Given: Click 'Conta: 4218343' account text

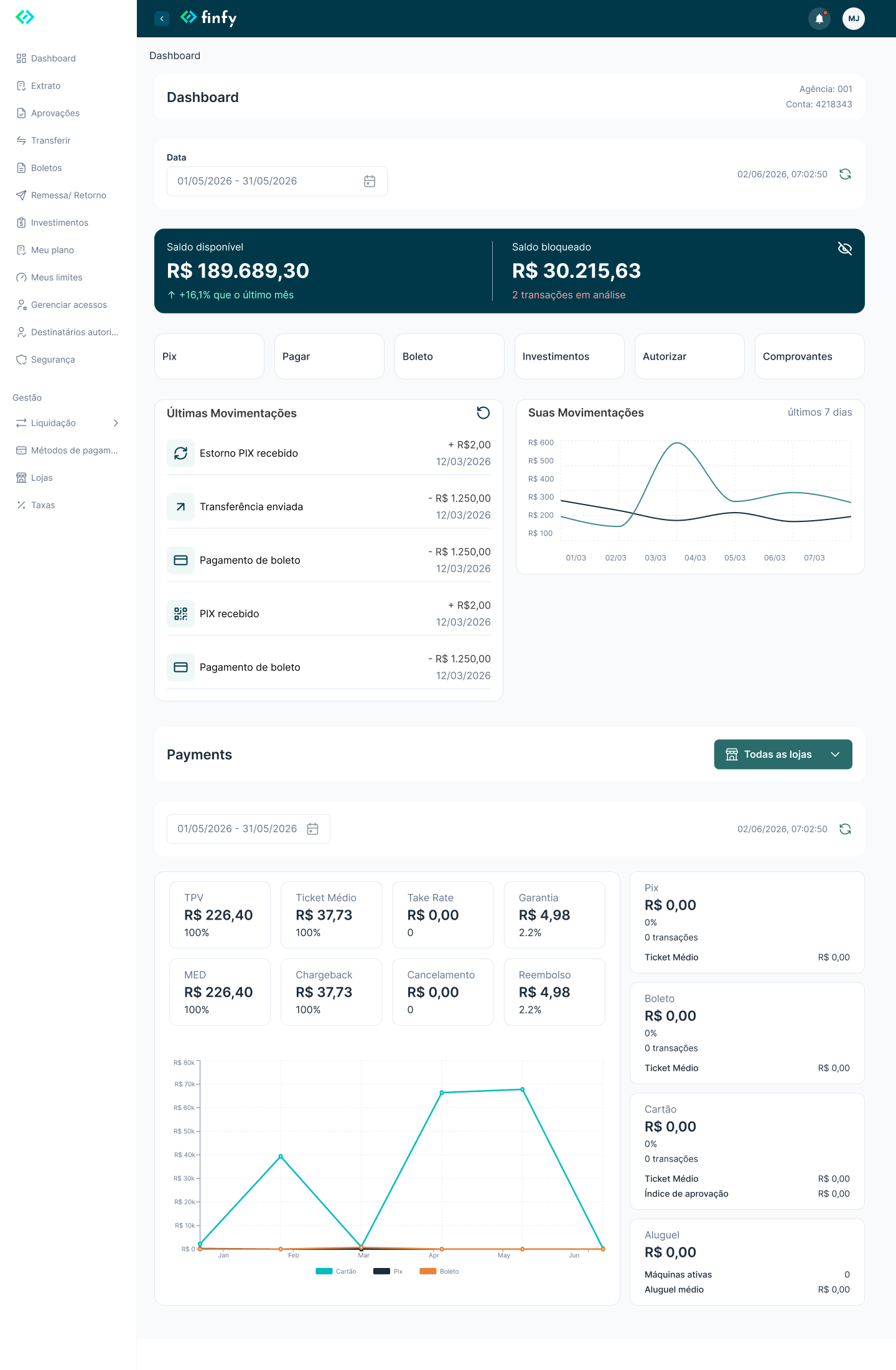Looking at the screenshot, I should coord(819,104).
